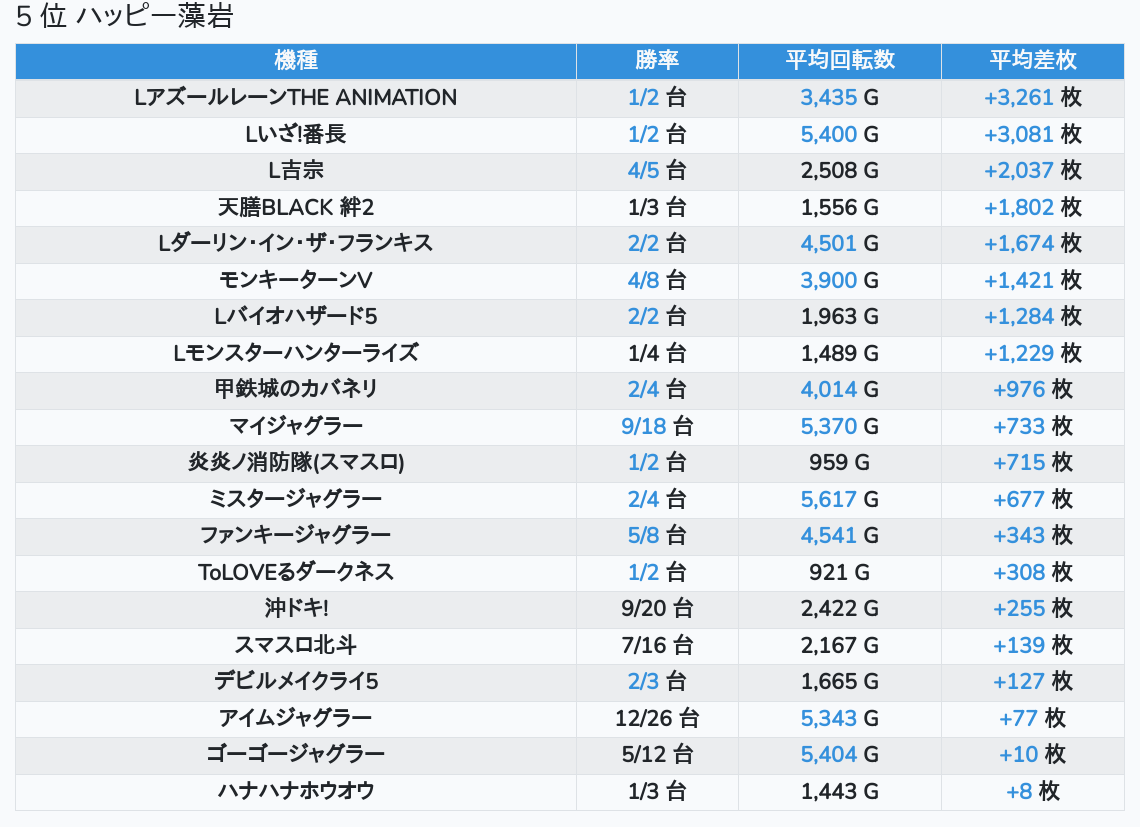Select the 沖ドキ! machine name
This screenshot has height=827, width=1140.
pyautogui.click(x=296, y=609)
